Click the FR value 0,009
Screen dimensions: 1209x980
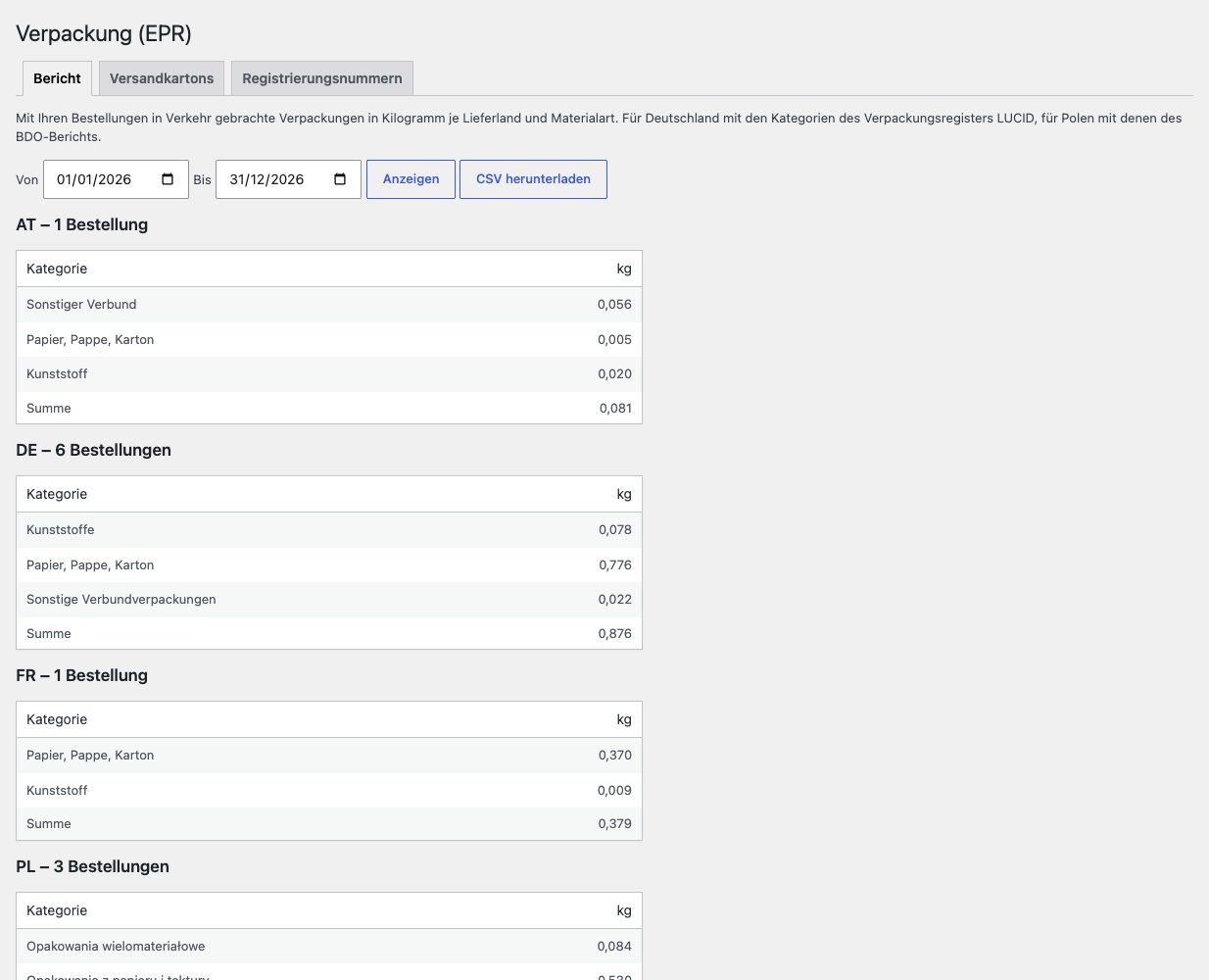(x=614, y=791)
